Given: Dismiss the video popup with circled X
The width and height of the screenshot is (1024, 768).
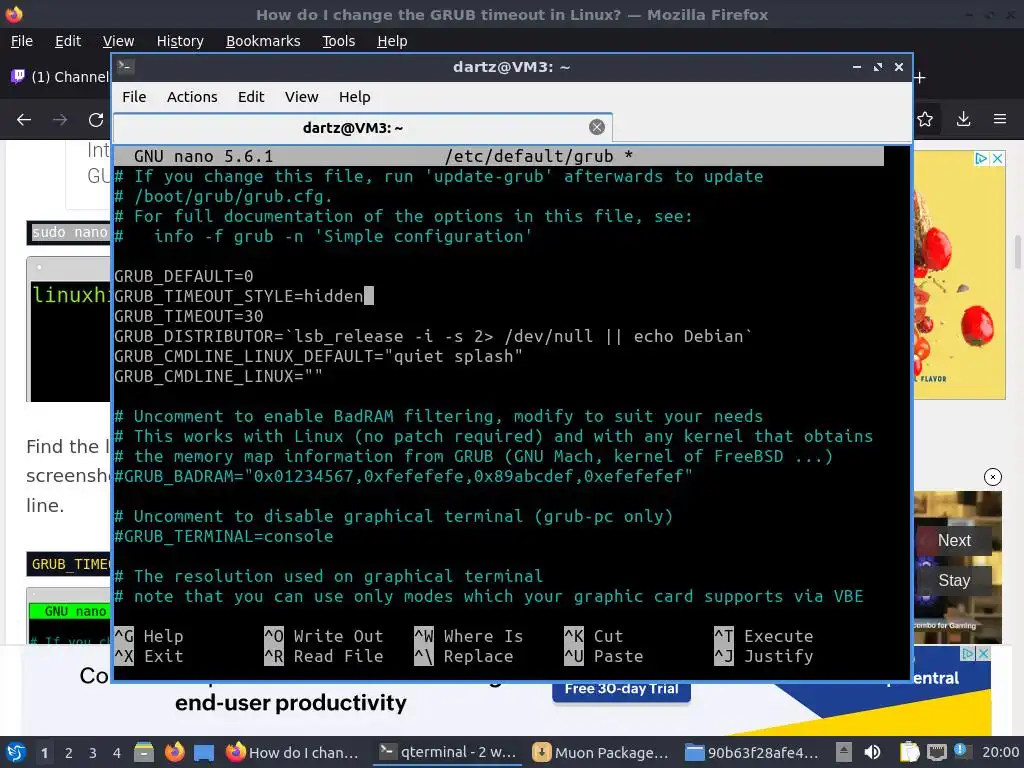Looking at the screenshot, I should tap(993, 477).
